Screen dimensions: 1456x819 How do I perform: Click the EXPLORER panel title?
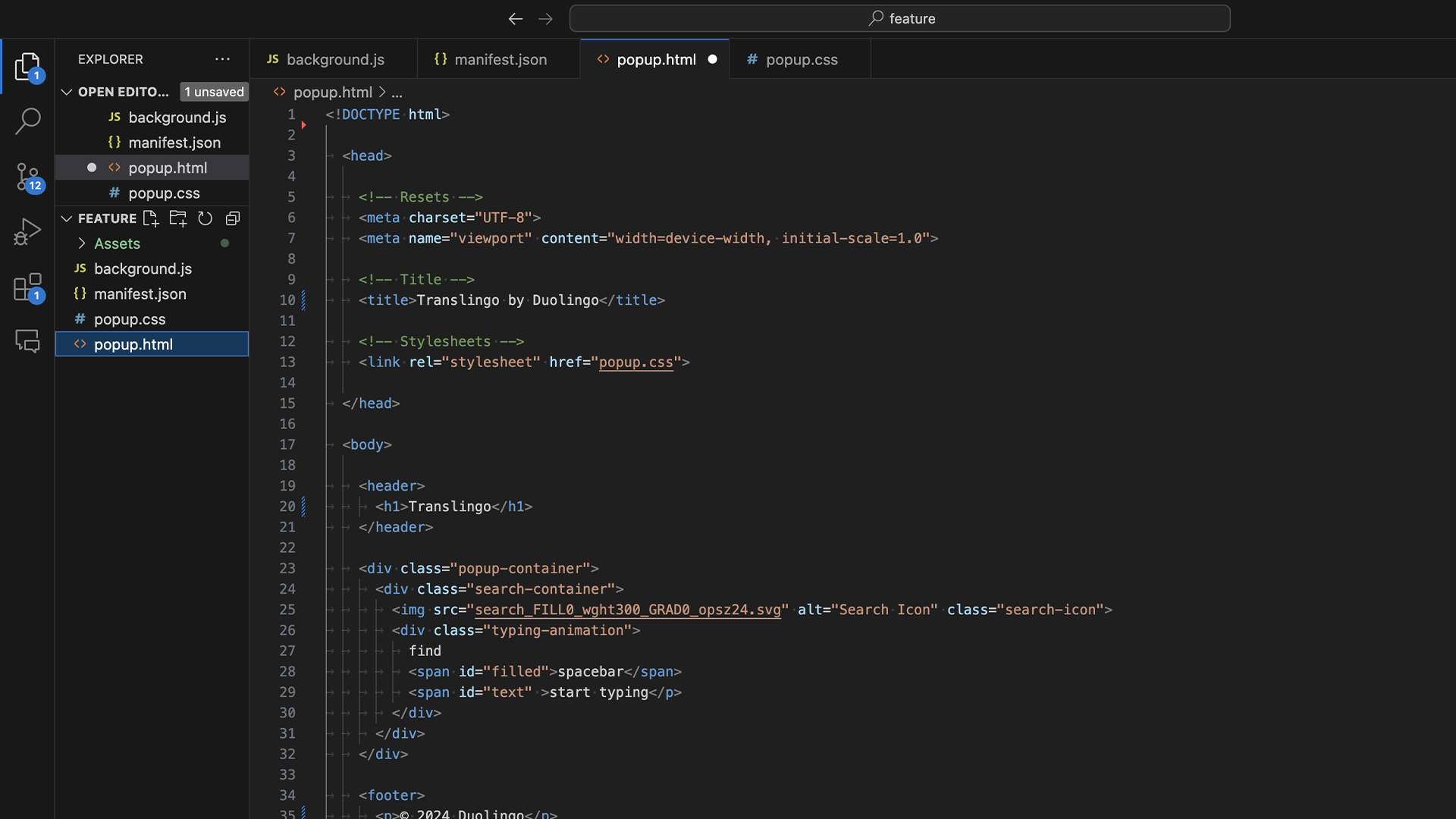point(111,59)
